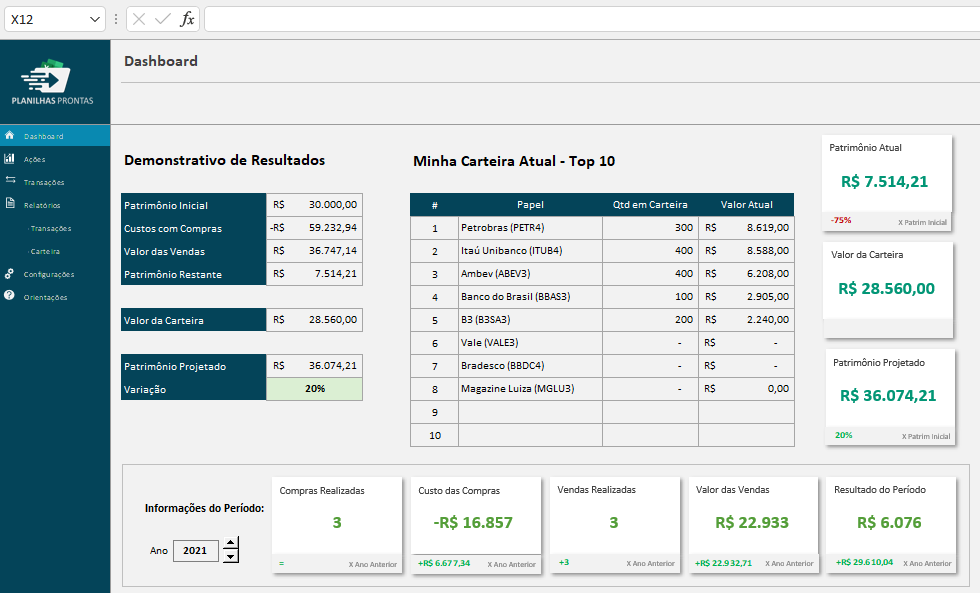Click the Bradesco (BBDC4) cell
Image resolution: width=980 pixels, height=593 pixels.
(530, 366)
